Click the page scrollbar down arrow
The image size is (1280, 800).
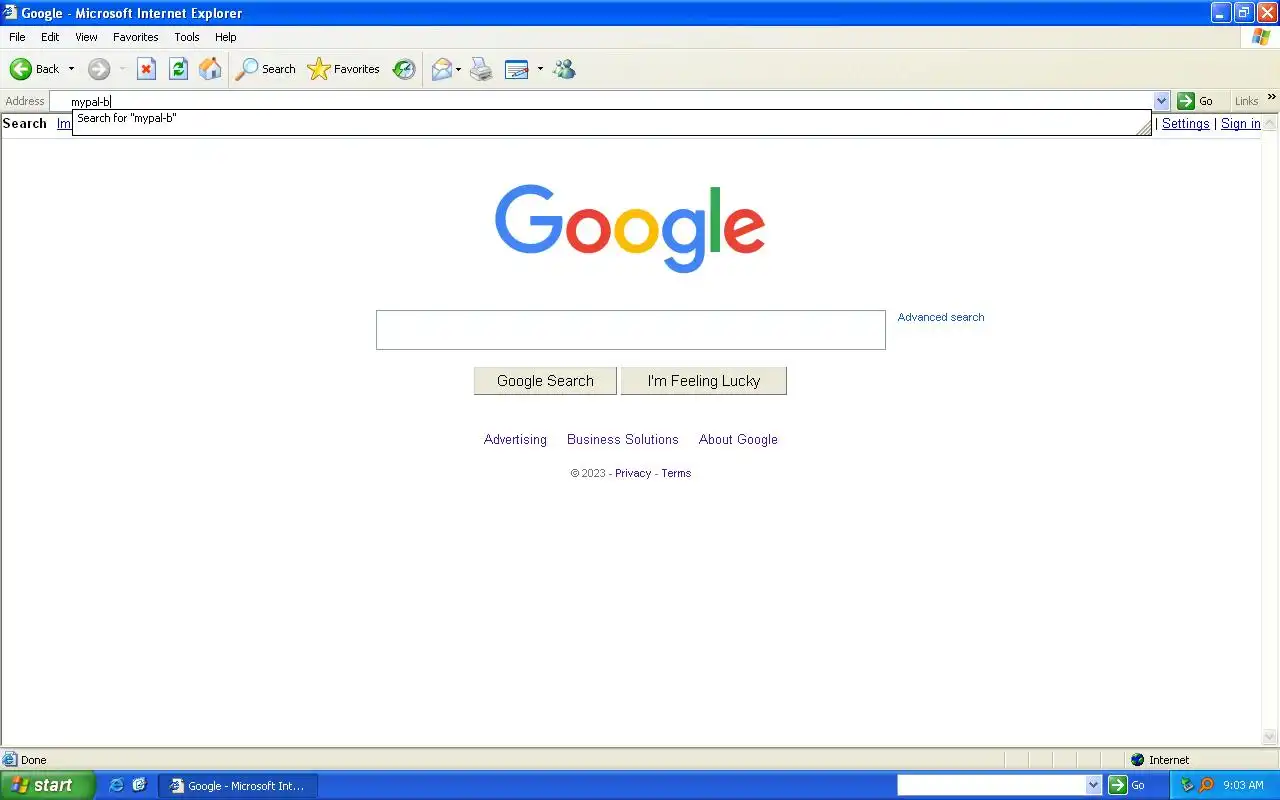pos(1270,738)
